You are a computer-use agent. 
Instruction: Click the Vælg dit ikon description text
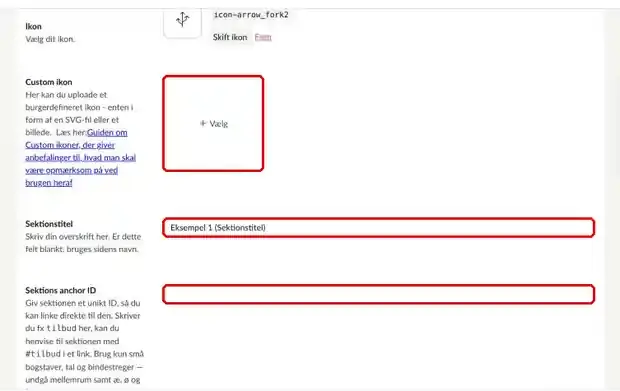coord(50,39)
